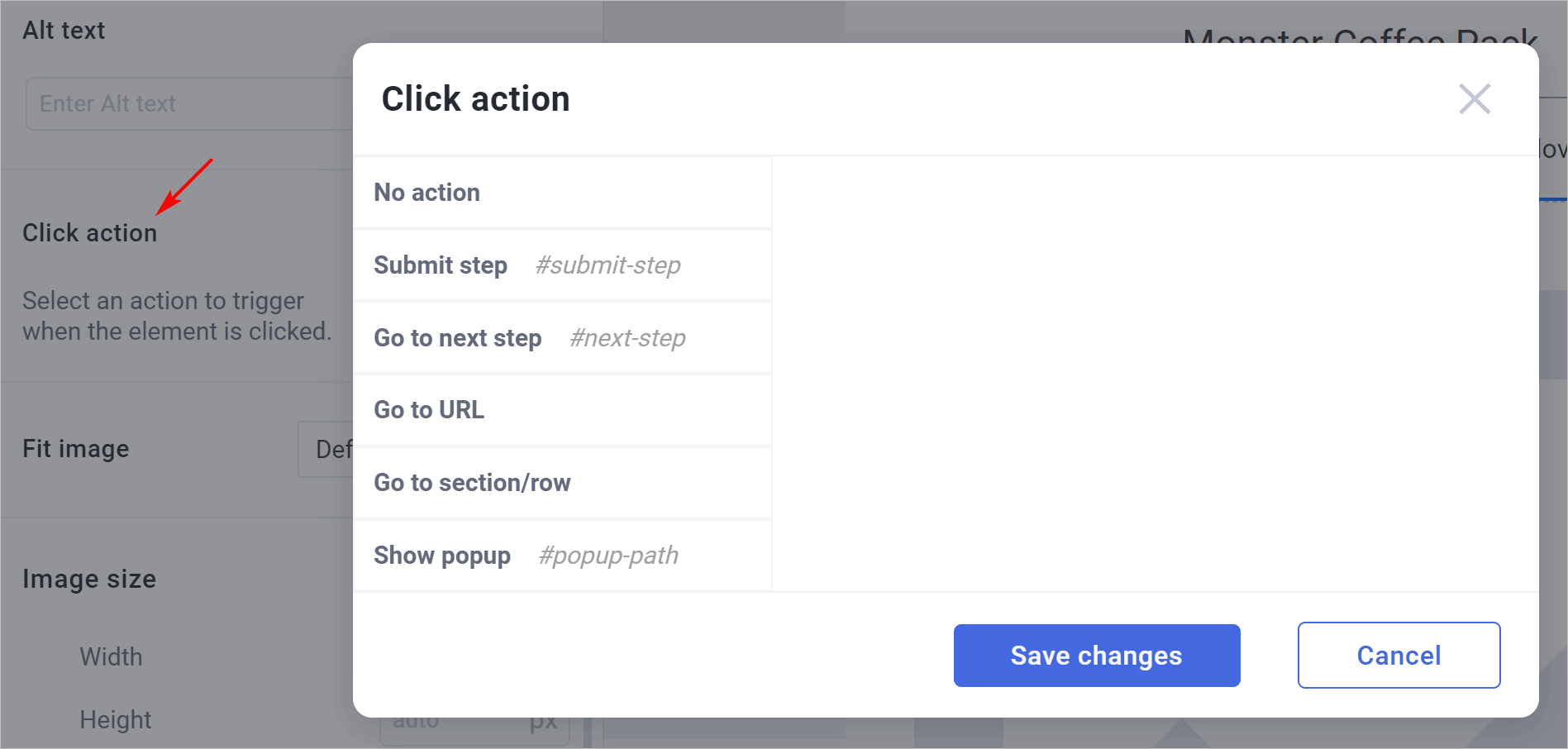The height and width of the screenshot is (749, 1568).
Task: Click the Height label in sidebar
Action: 115,720
